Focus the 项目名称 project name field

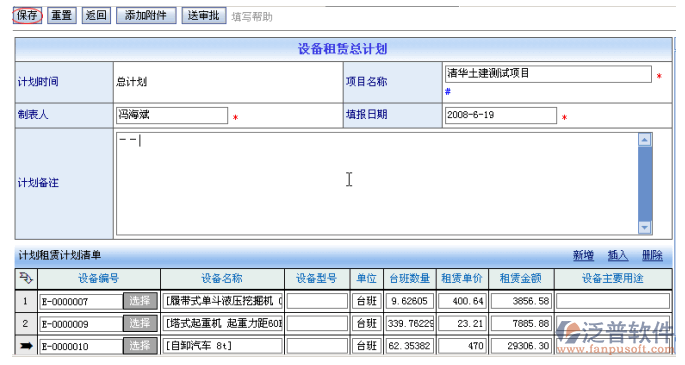point(548,74)
